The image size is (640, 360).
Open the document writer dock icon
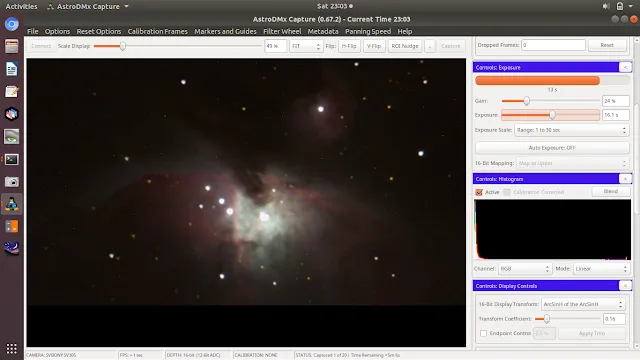point(11,69)
